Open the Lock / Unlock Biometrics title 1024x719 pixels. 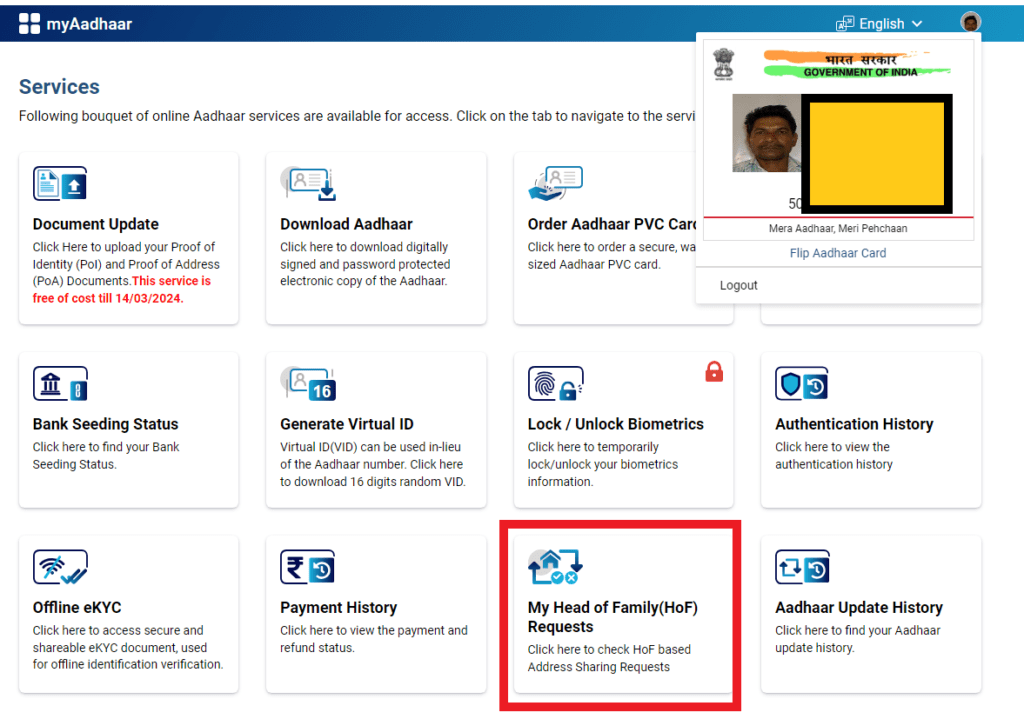coord(615,424)
